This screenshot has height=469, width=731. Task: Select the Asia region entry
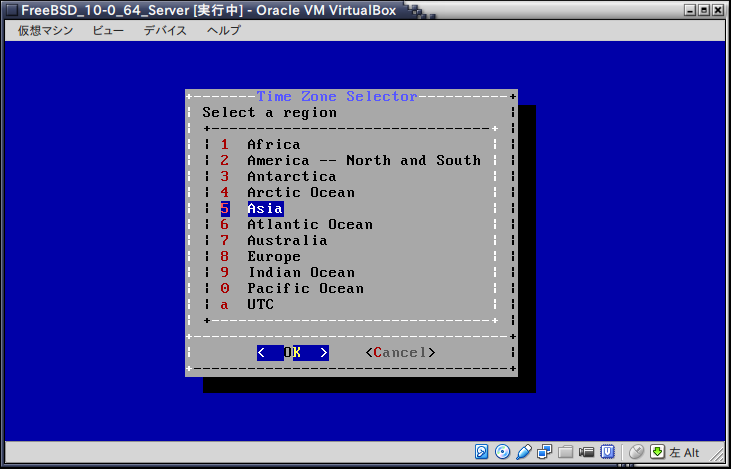point(265,209)
